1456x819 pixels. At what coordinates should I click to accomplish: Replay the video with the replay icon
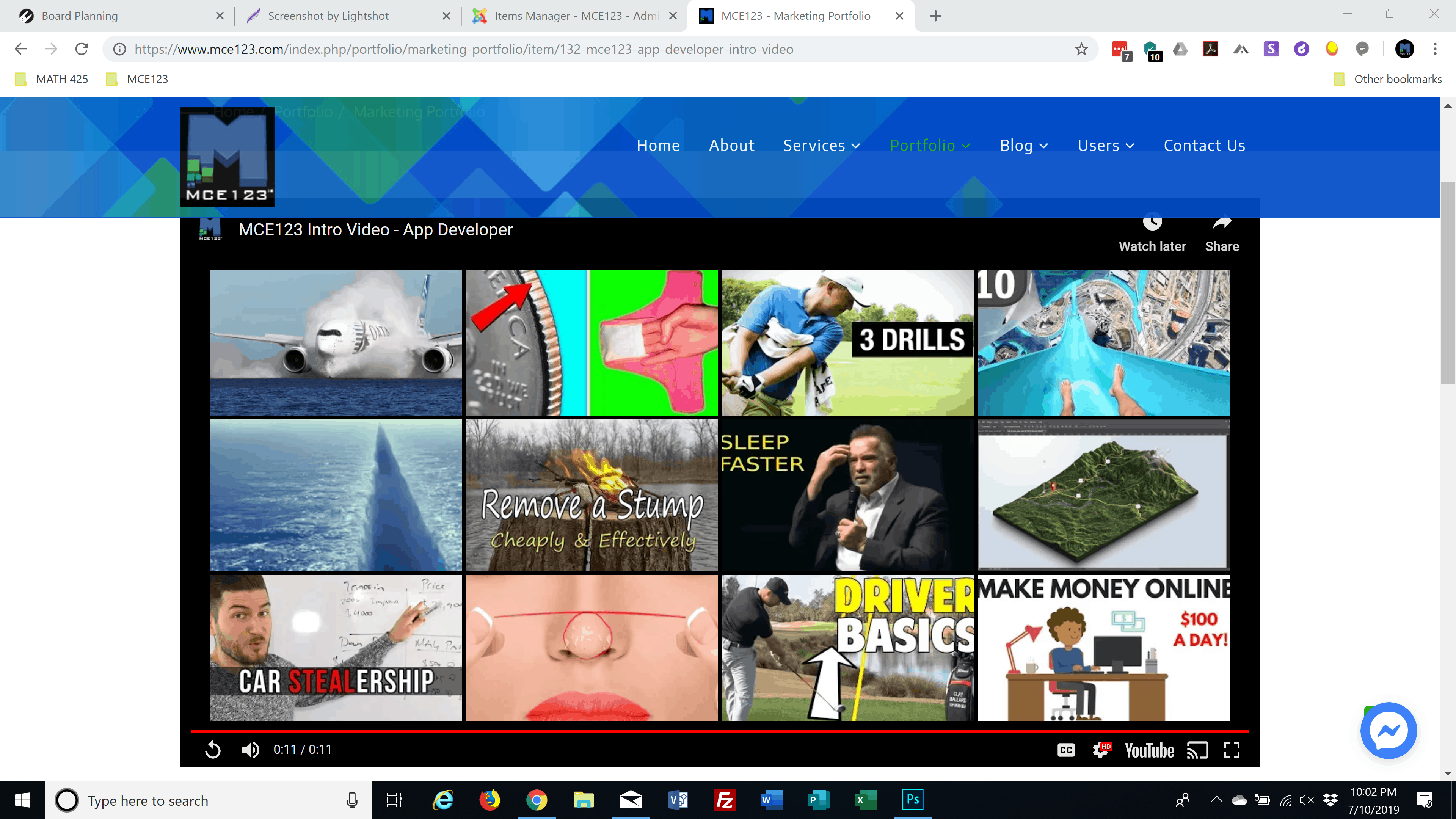[213, 750]
